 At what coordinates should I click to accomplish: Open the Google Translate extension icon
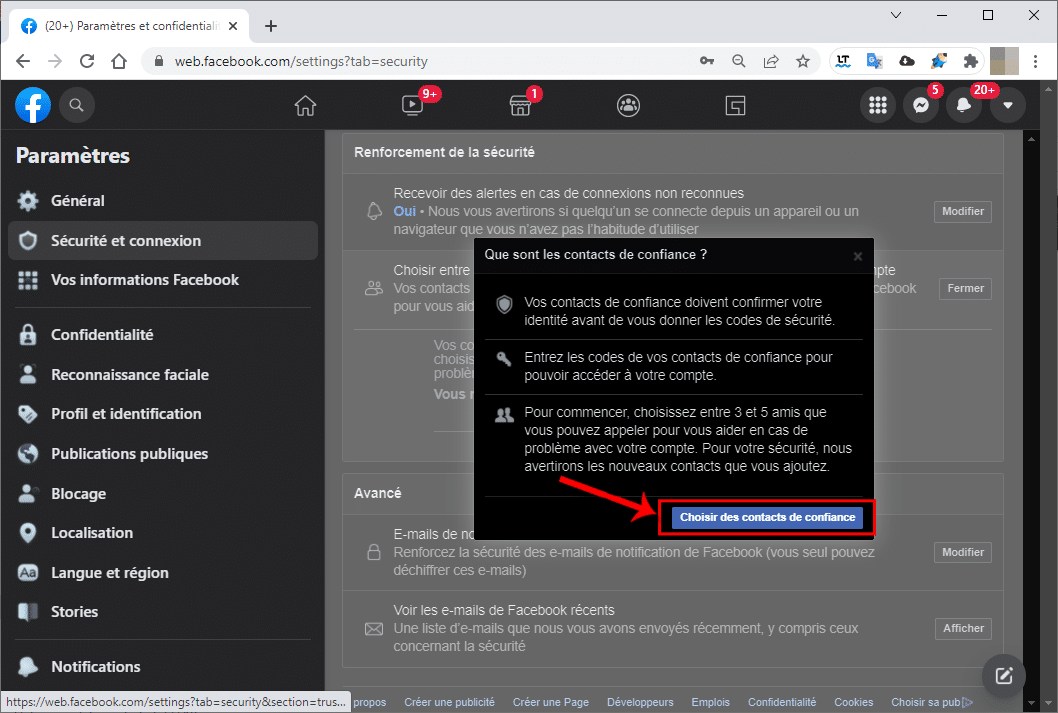pyautogui.click(x=874, y=61)
